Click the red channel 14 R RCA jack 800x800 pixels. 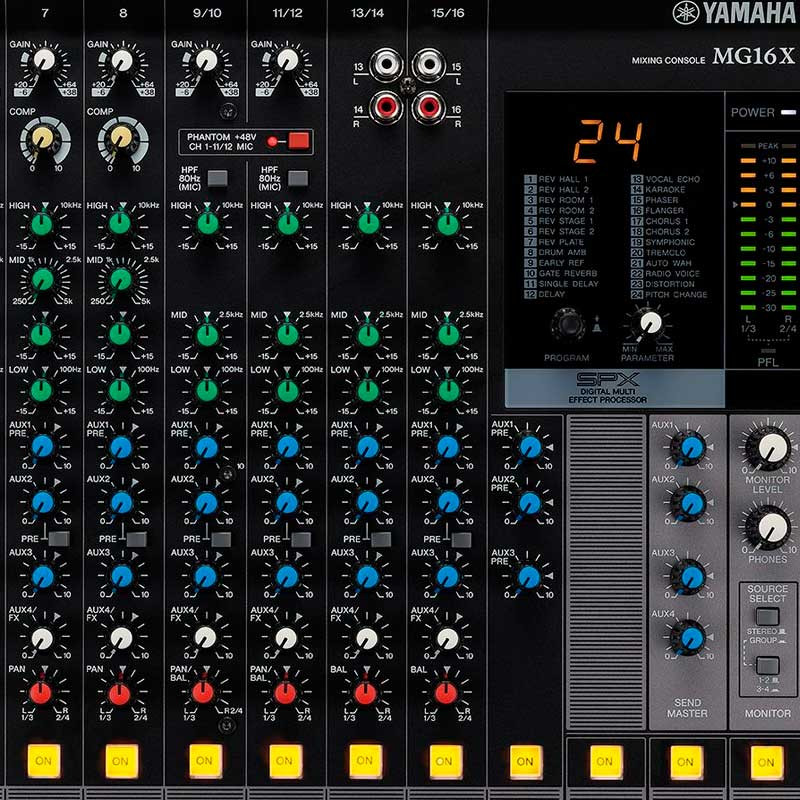(x=386, y=107)
